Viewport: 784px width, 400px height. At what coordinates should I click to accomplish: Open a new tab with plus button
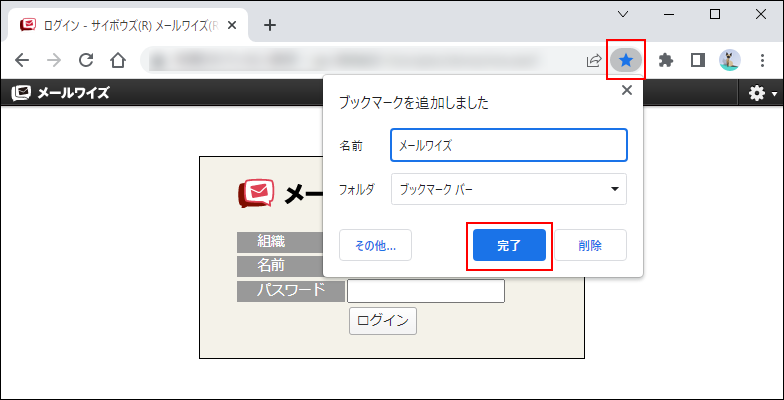point(270,25)
